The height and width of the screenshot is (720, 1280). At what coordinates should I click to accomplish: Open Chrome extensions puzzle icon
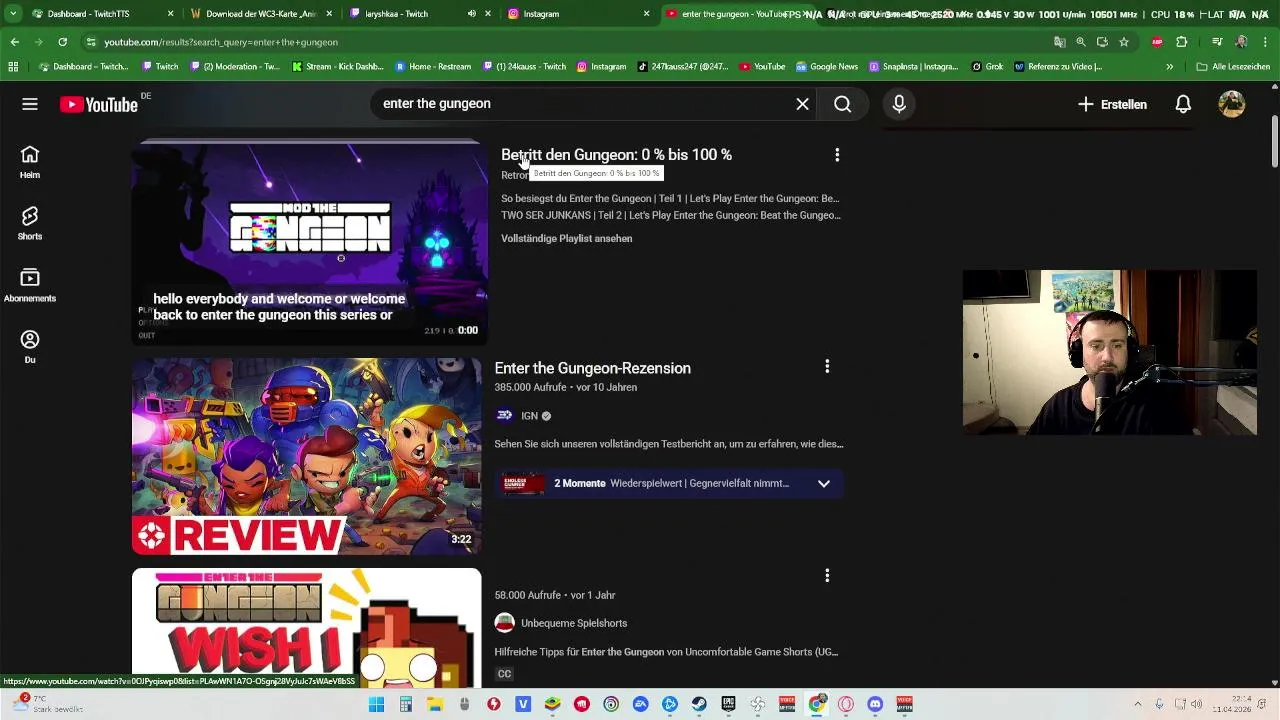click(1181, 42)
